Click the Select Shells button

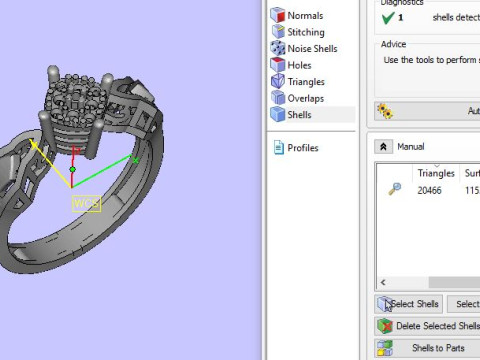[409, 304]
